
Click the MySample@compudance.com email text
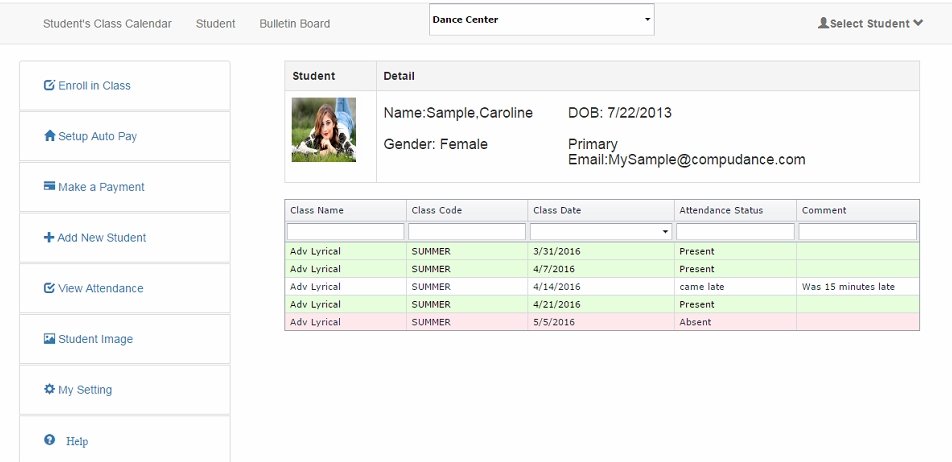707,160
